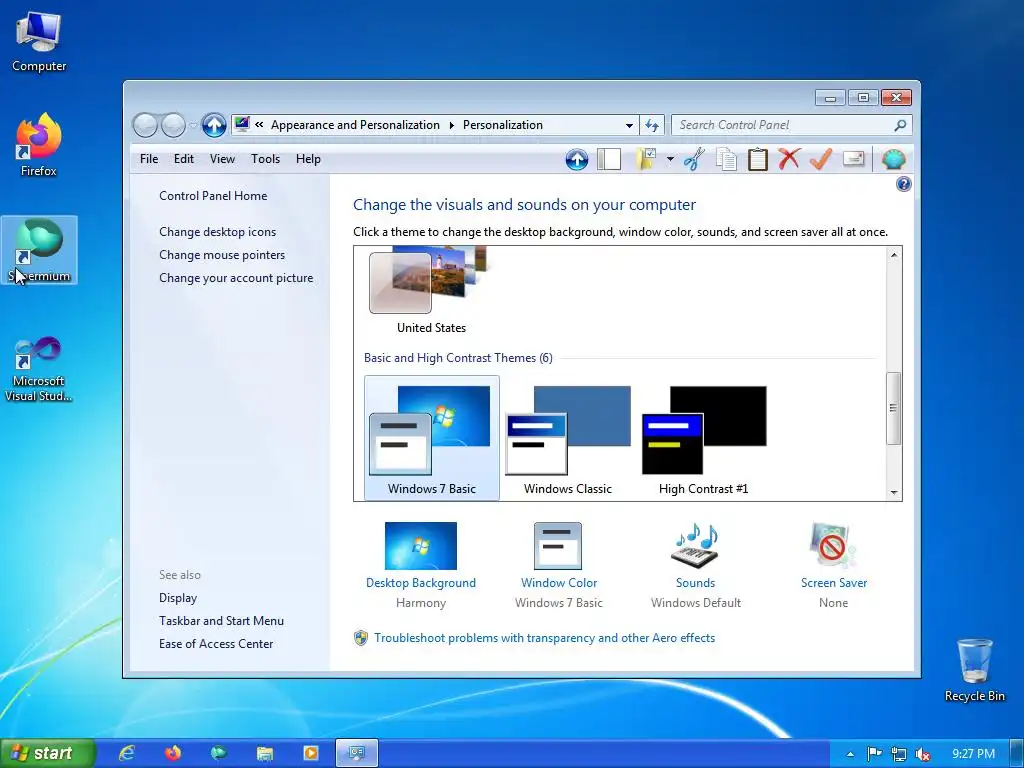Open the Help menu
The width and height of the screenshot is (1024, 768).
point(308,159)
